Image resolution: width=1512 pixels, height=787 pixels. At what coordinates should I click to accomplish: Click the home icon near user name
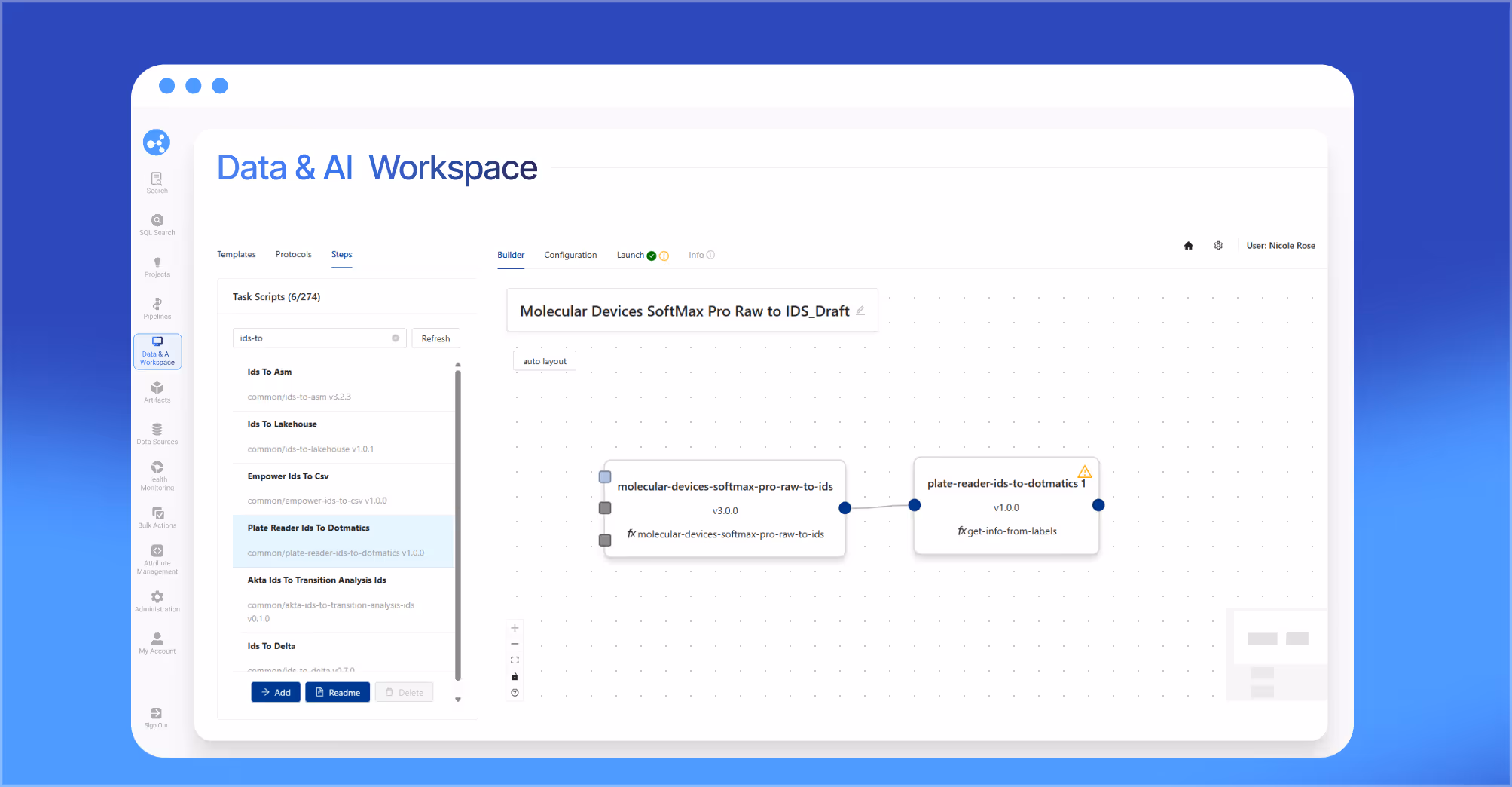click(x=1188, y=246)
